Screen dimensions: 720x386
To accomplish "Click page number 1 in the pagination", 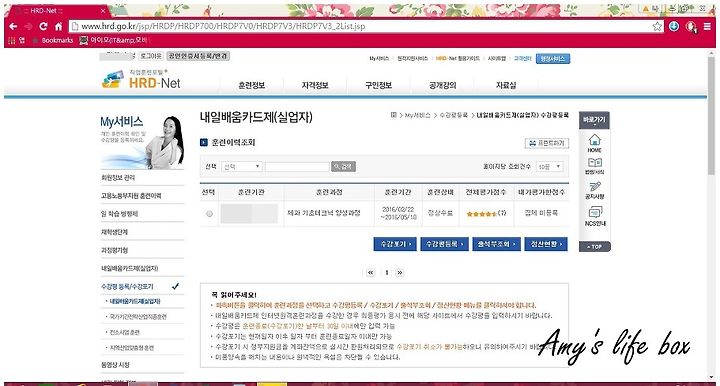I will 387,273.
